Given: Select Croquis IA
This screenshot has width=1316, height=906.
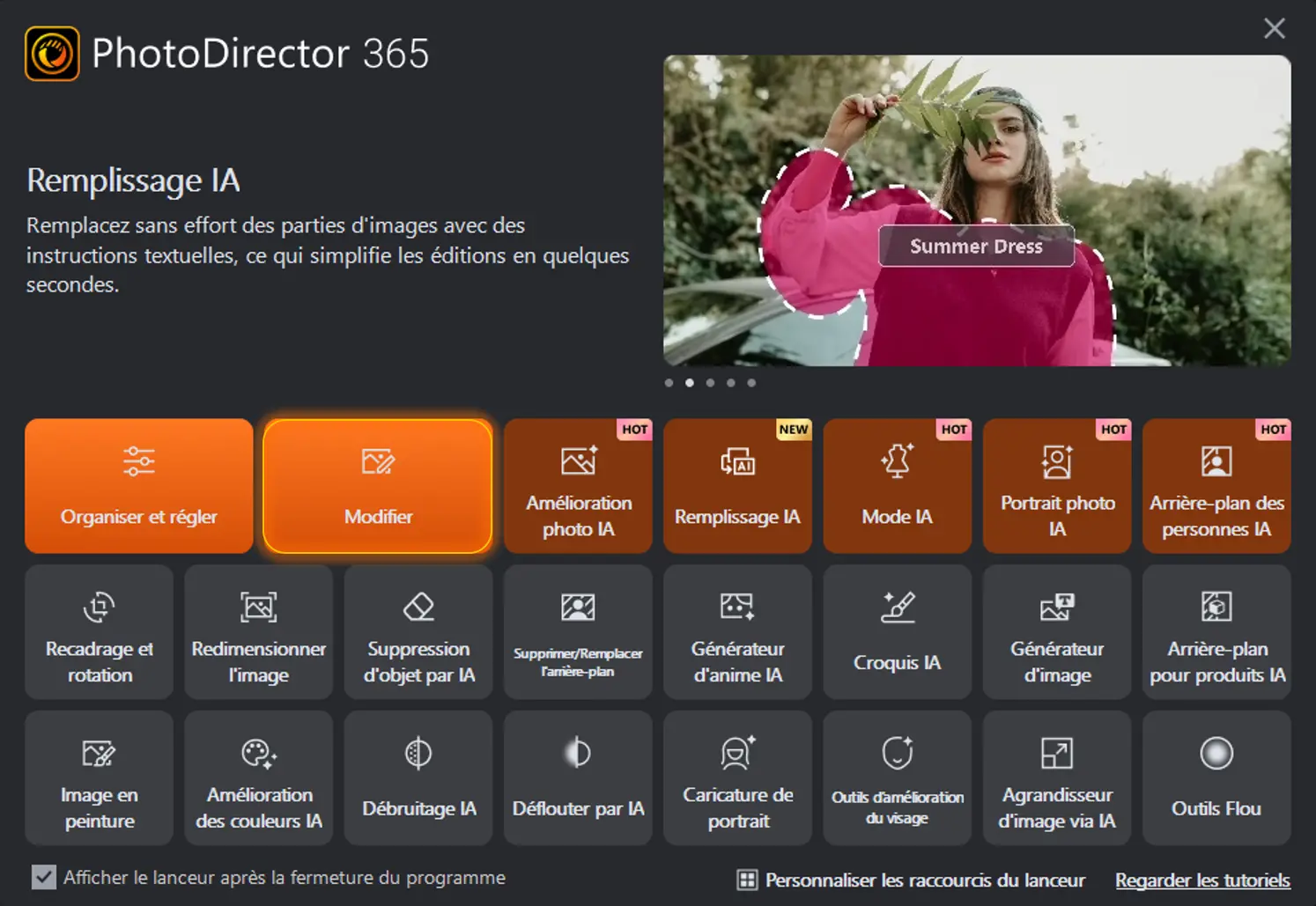Looking at the screenshot, I should [897, 632].
